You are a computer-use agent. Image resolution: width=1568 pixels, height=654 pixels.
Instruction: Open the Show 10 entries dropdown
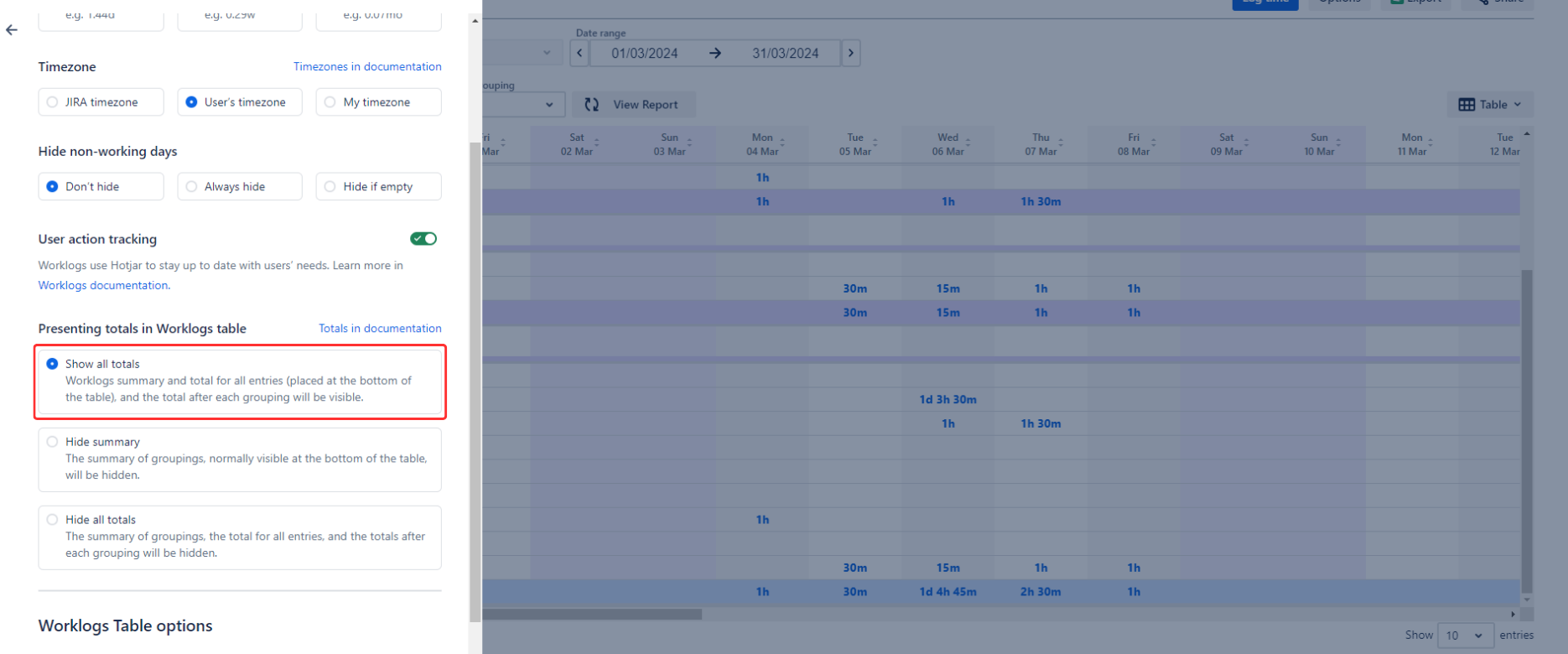click(x=1465, y=636)
